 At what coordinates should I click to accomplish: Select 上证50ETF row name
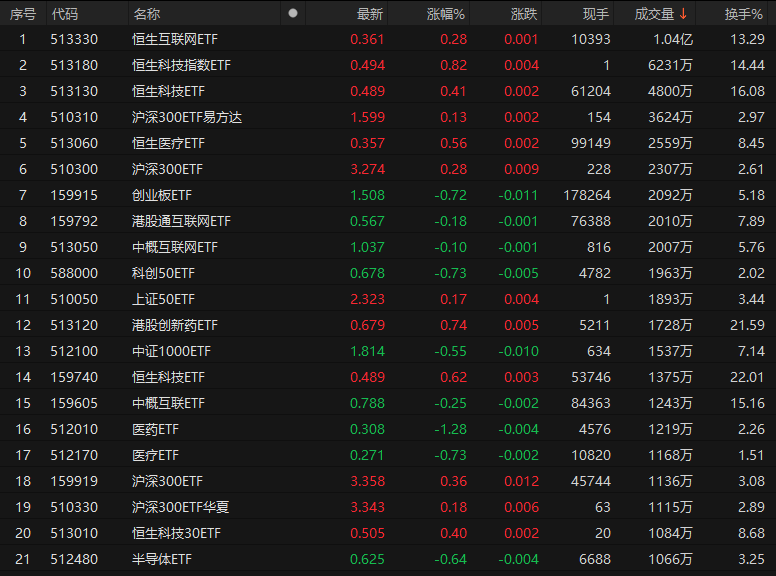[x=163, y=299]
